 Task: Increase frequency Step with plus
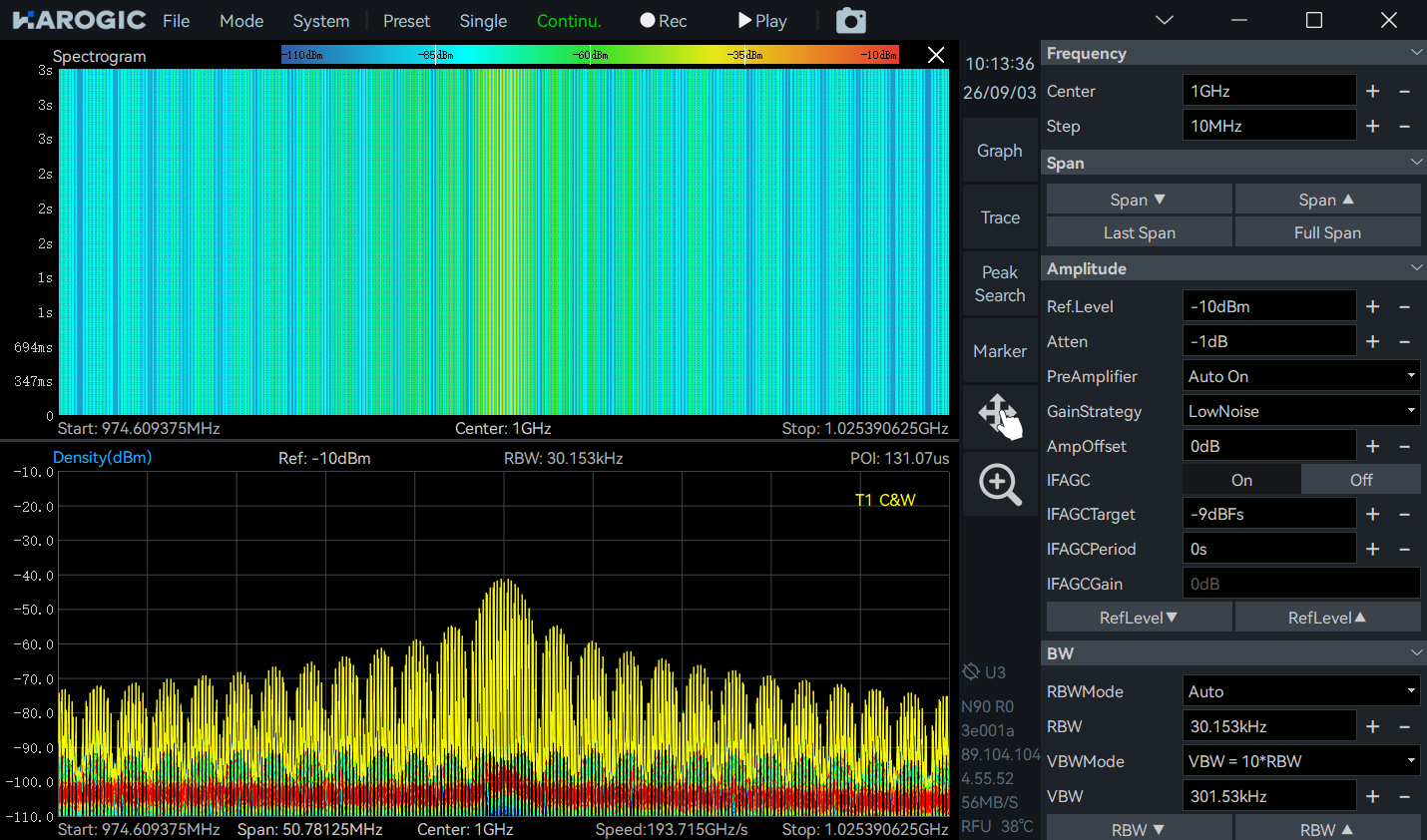[1373, 126]
